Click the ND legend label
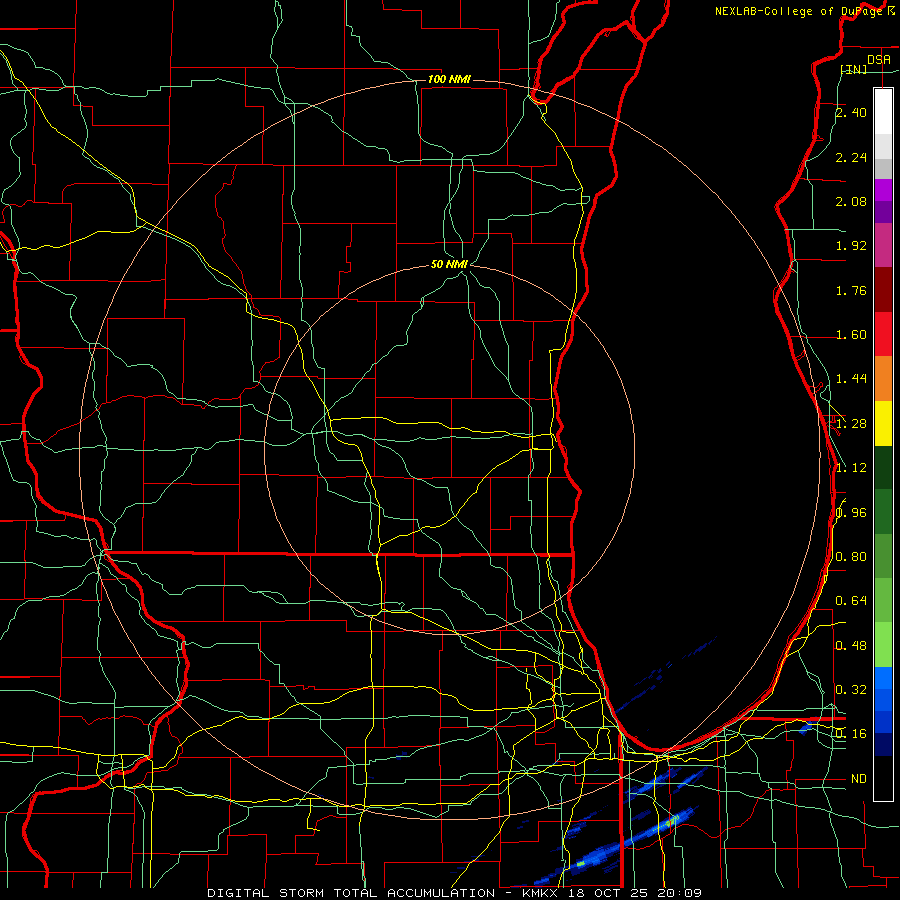 tap(859, 779)
